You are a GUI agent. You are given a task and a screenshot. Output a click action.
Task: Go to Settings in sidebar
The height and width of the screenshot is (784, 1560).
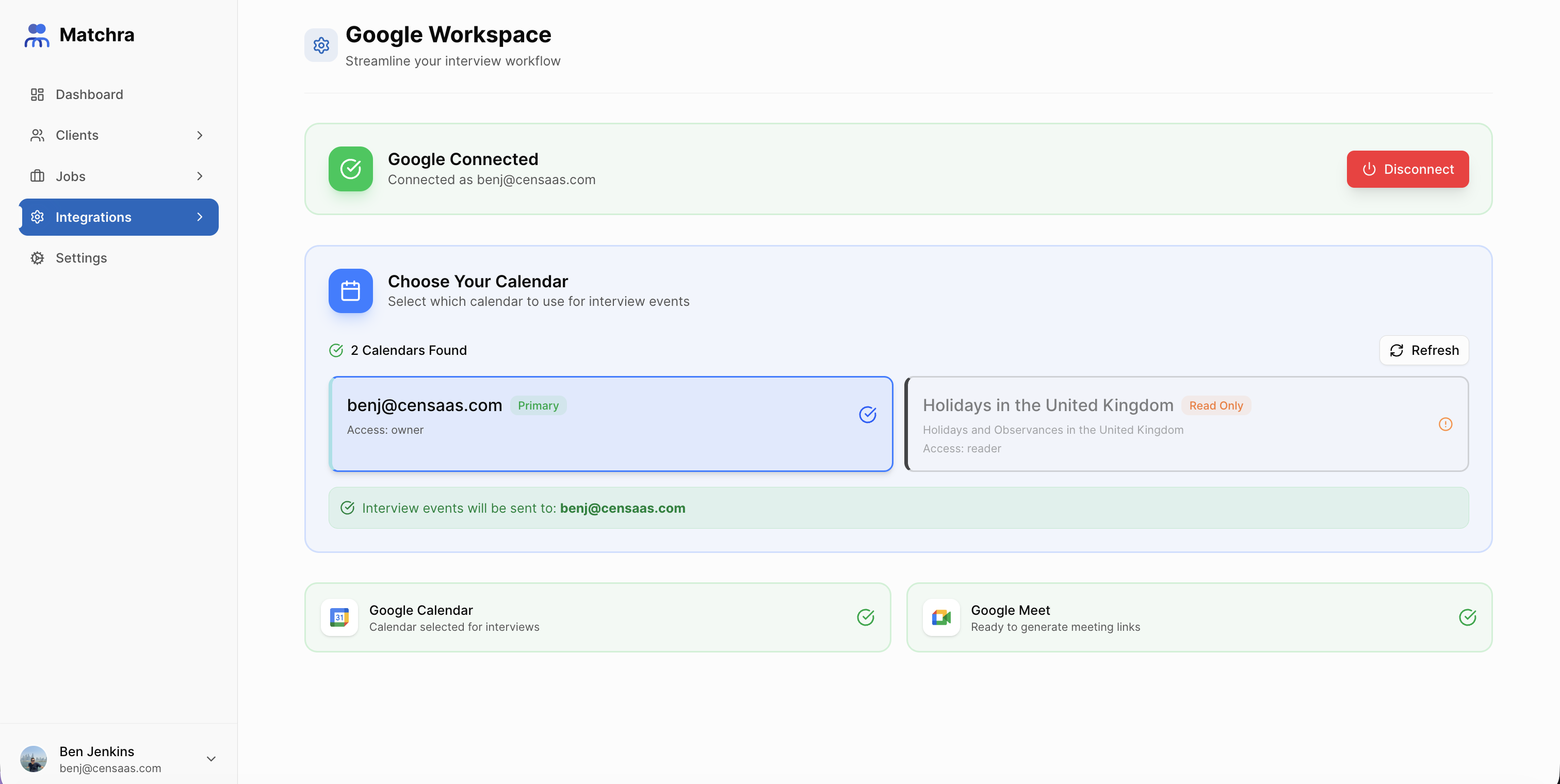coord(81,258)
